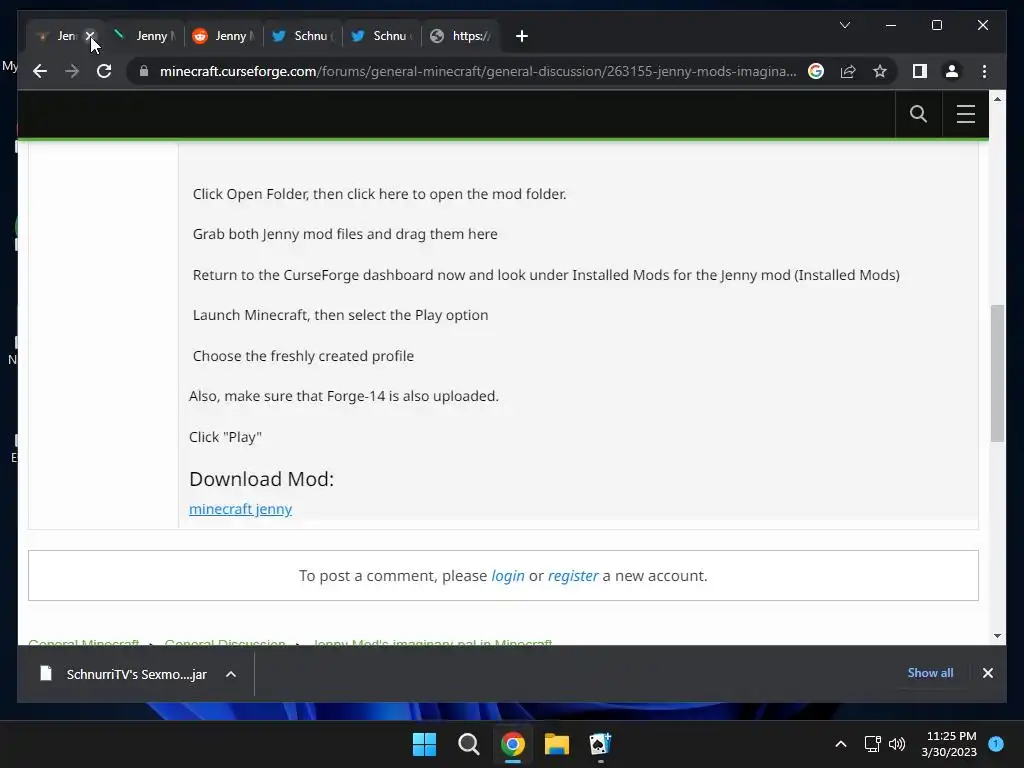
Task: Open the Chrome profile menu
Action: (x=952, y=71)
